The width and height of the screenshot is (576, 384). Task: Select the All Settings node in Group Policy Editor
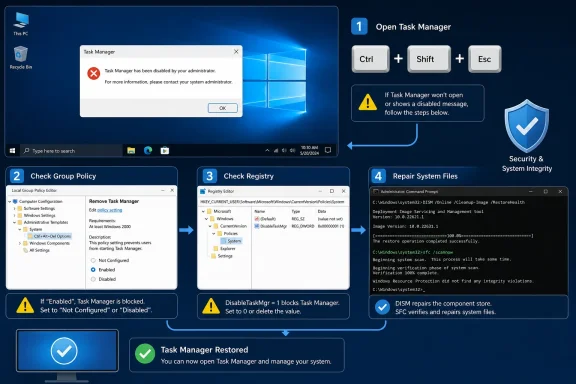click(x=36, y=250)
